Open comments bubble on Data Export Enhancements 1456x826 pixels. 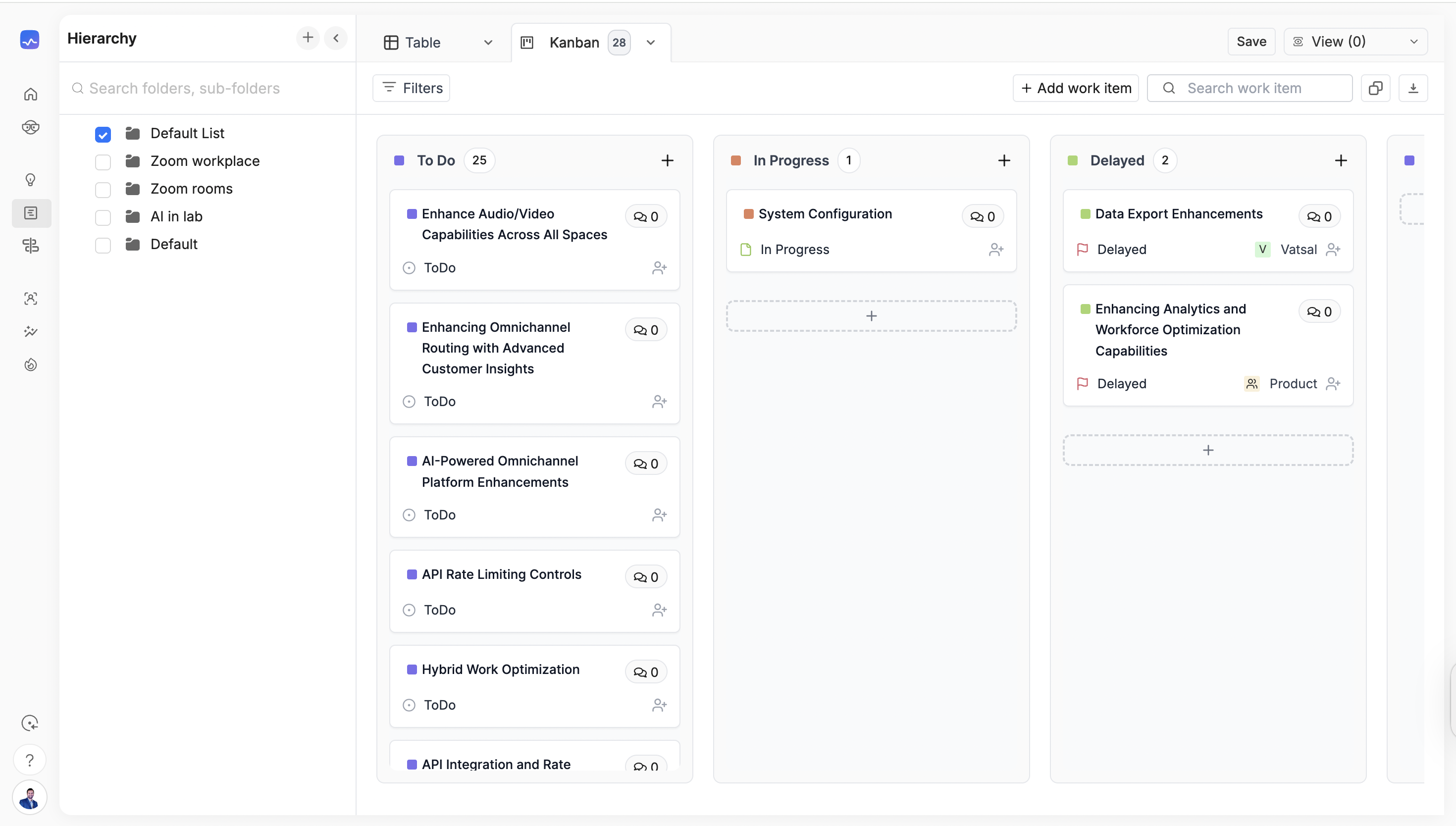(1319, 217)
